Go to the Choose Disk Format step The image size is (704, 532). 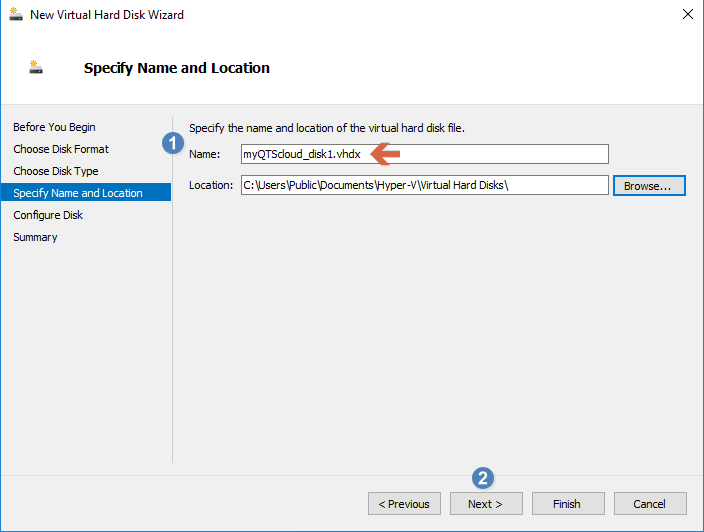[61, 149]
